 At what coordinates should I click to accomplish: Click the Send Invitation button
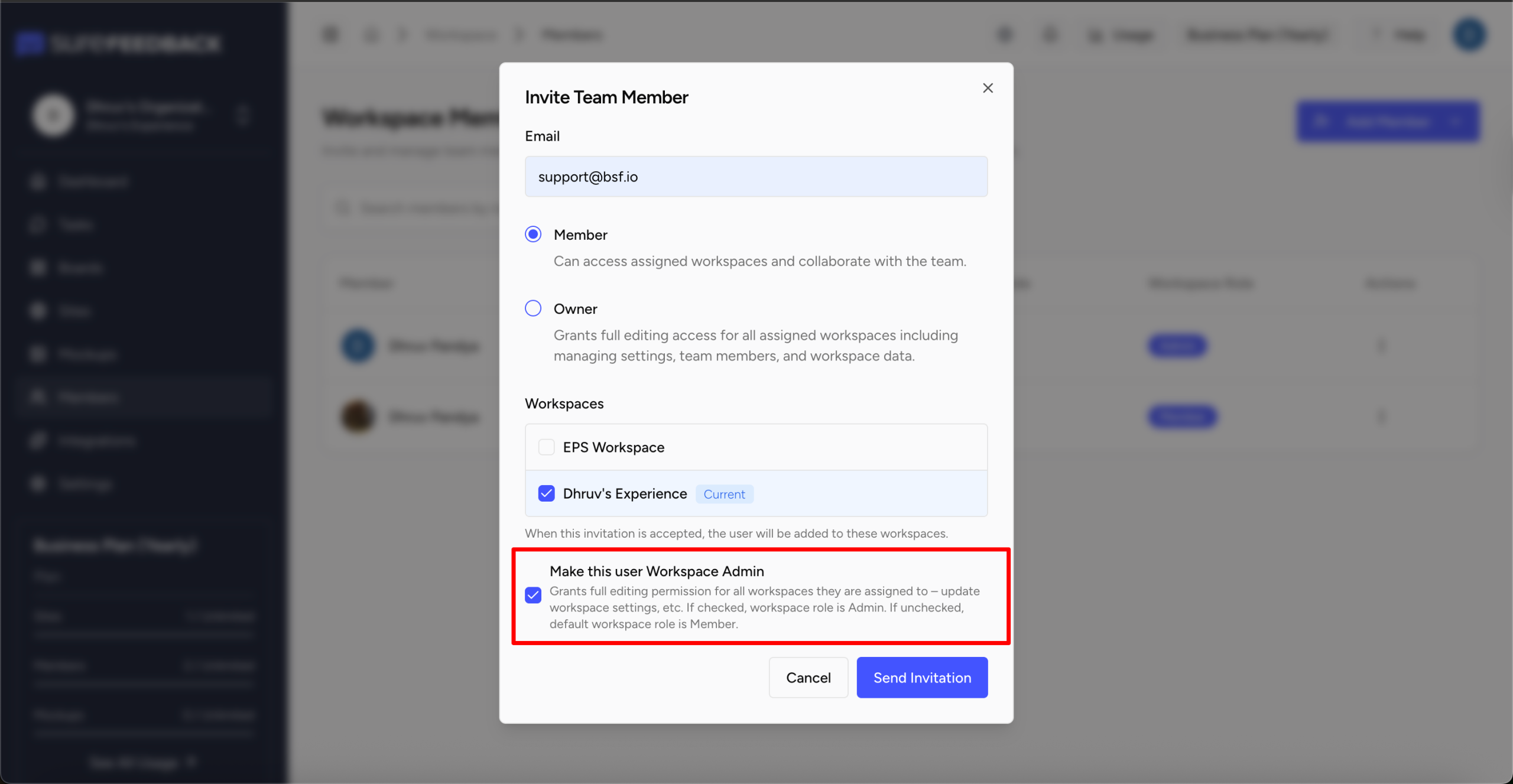[x=922, y=678]
